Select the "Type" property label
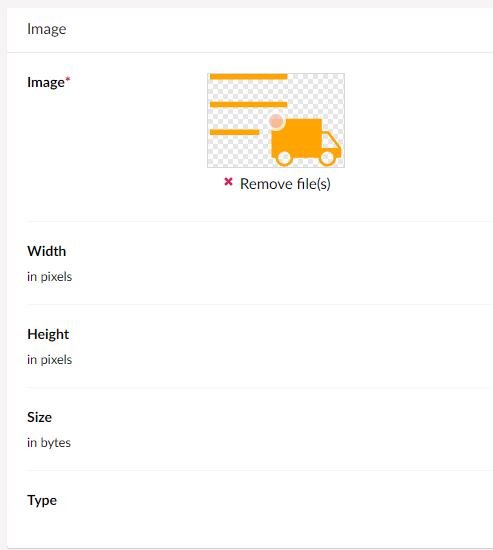Screen dimensions: 493x550 42,501
